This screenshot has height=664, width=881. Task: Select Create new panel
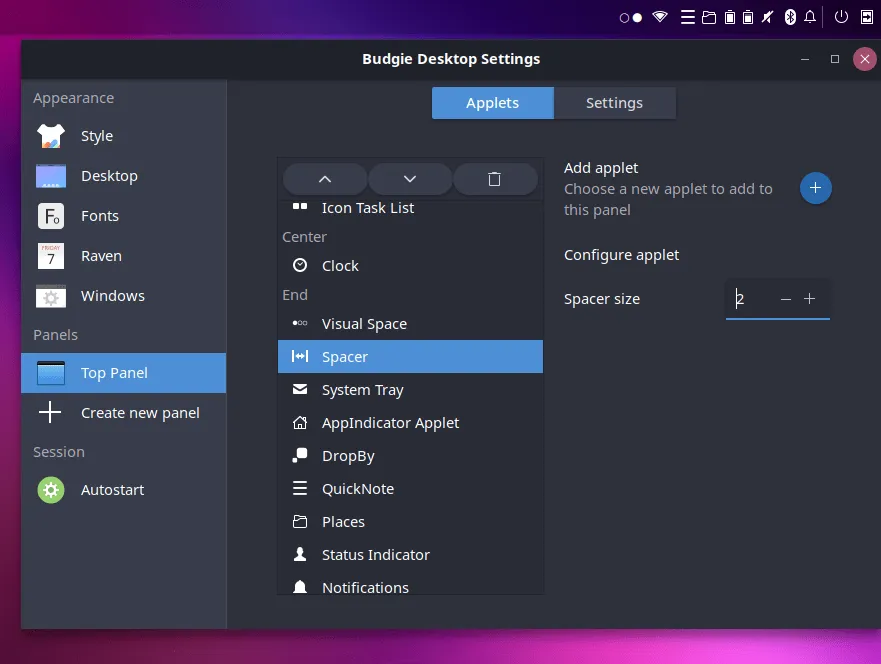[140, 413]
